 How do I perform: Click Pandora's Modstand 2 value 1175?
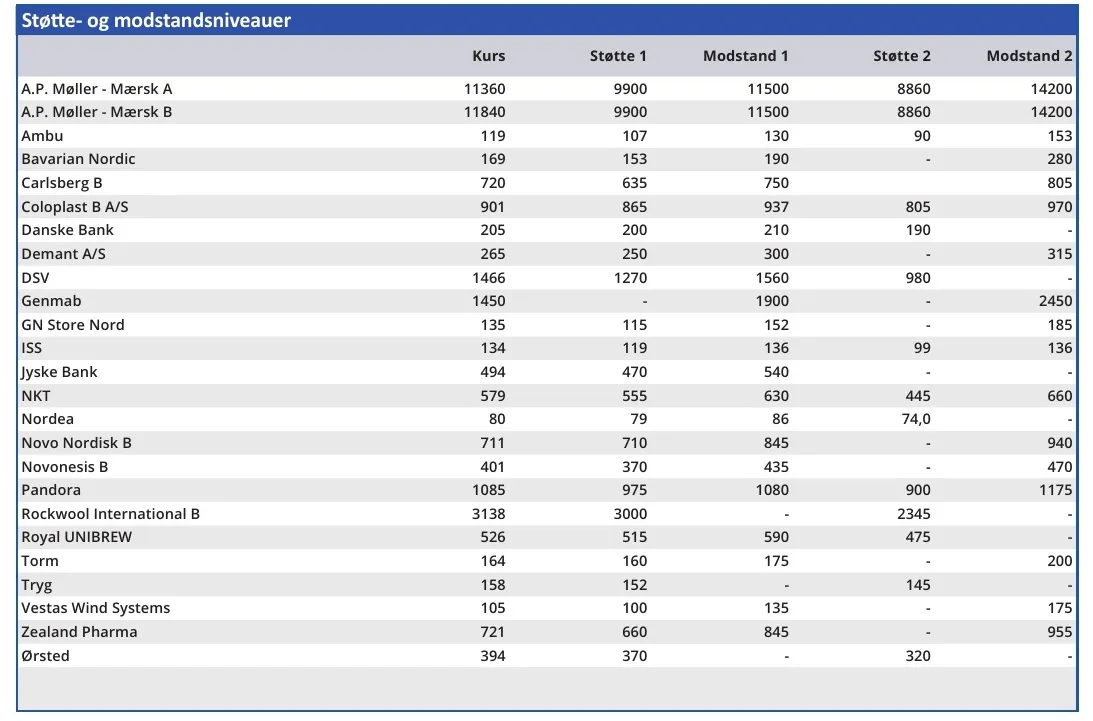click(1054, 490)
